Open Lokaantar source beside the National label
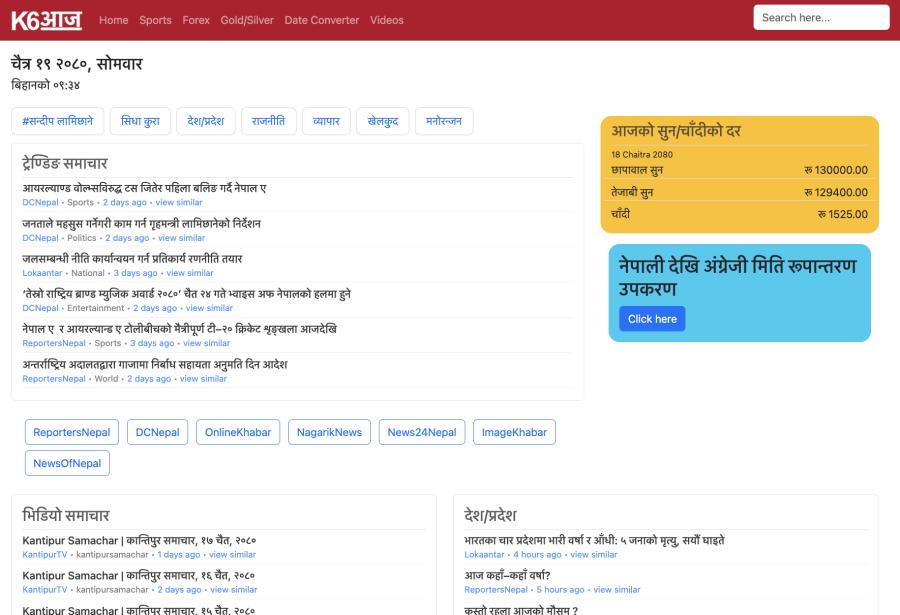Screen dimensions: 900x615 (42, 273)
